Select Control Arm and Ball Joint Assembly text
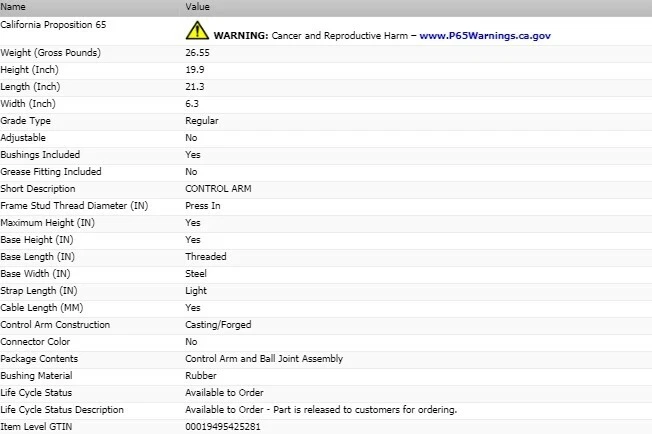This screenshot has height=434, width=652. tap(264, 360)
